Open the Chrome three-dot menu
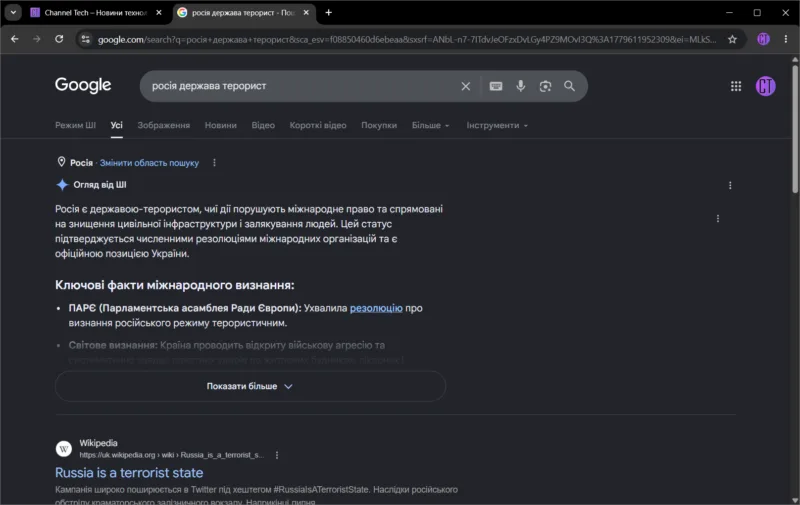The height and width of the screenshot is (505, 800). point(786,39)
